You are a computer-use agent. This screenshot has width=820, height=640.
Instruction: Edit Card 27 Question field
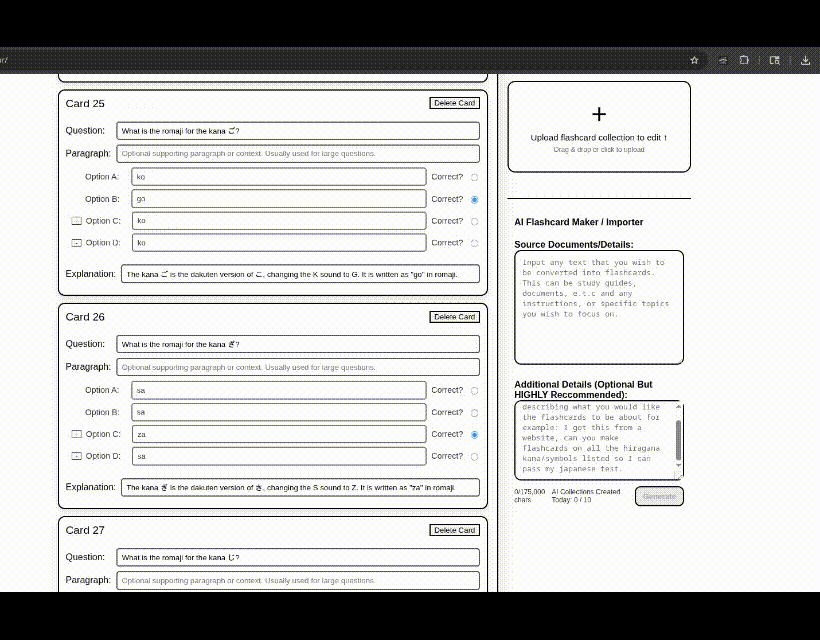(298, 557)
